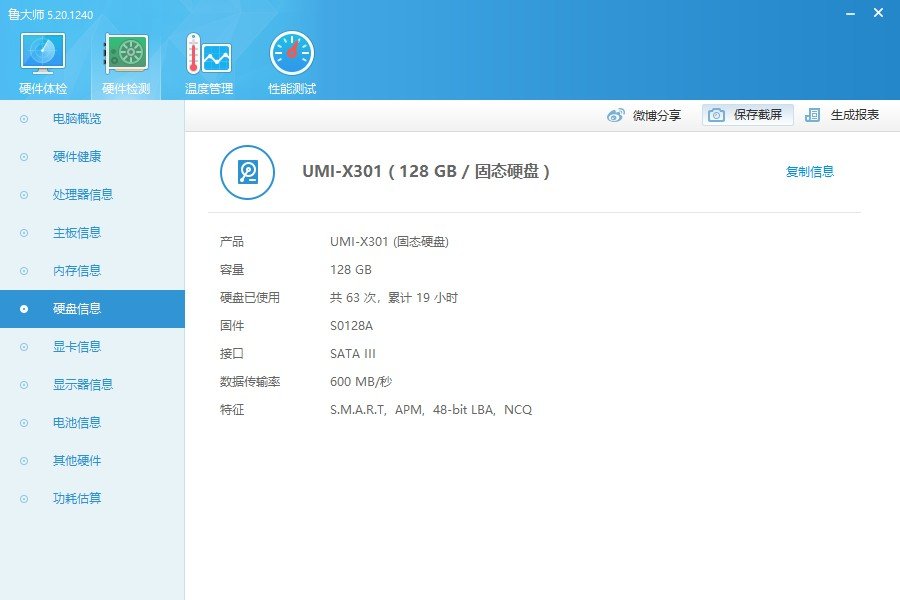This screenshot has width=900, height=600.
Task: Click the report icon for 生成报表
Action: (x=812, y=115)
